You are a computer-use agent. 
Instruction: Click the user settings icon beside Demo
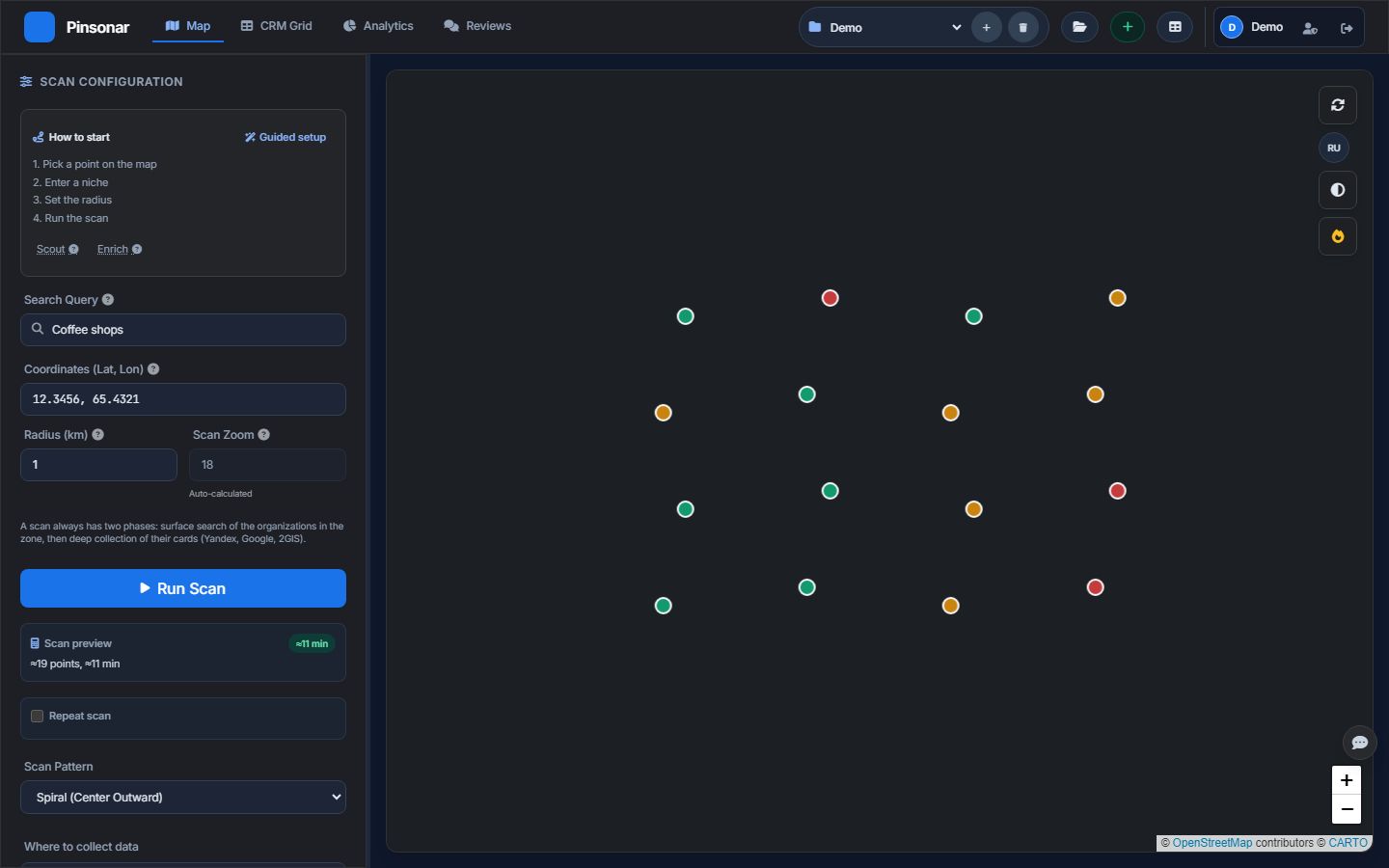click(1309, 28)
